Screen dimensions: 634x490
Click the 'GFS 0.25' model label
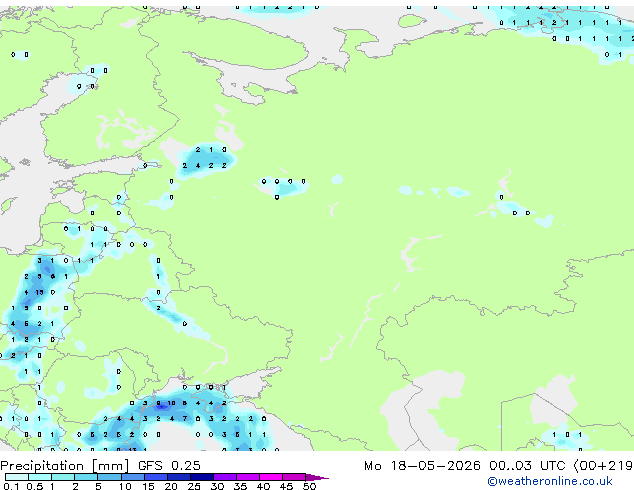tap(169, 466)
